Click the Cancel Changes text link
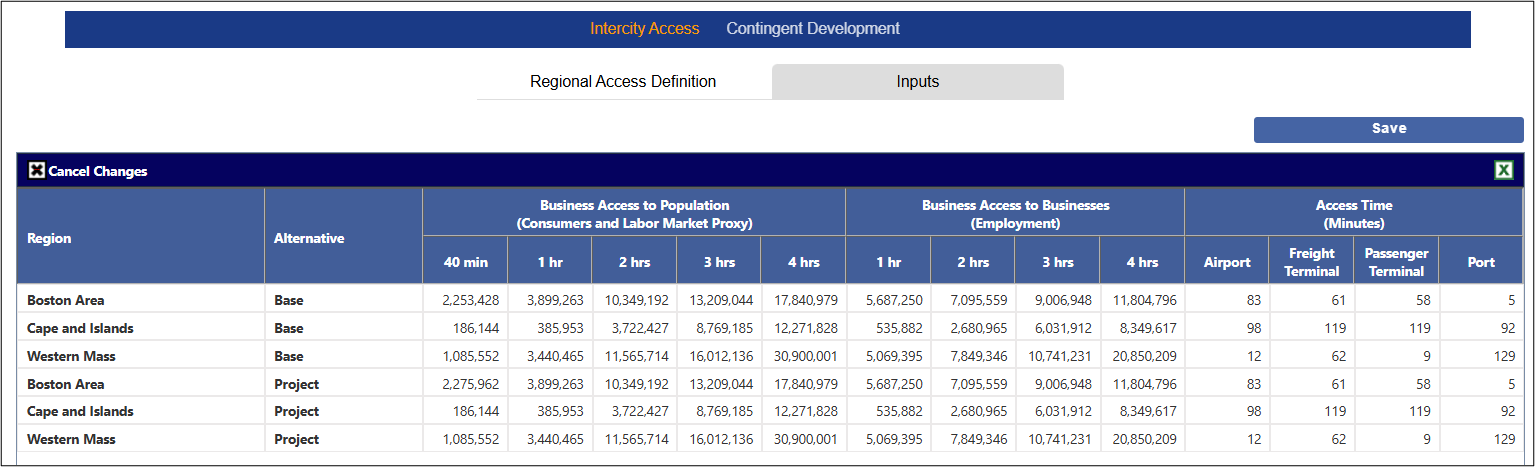This screenshot has width=1535, height=467. pos(98,171)
